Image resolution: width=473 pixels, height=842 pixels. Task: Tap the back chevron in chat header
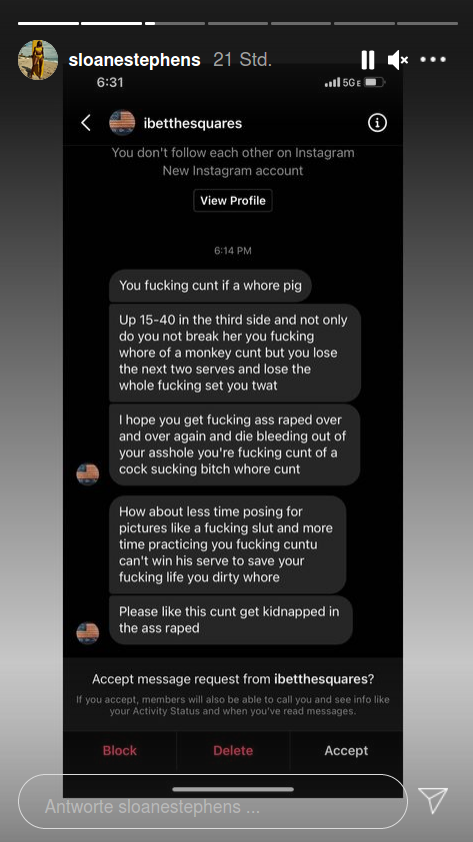(x=86, y=123)
